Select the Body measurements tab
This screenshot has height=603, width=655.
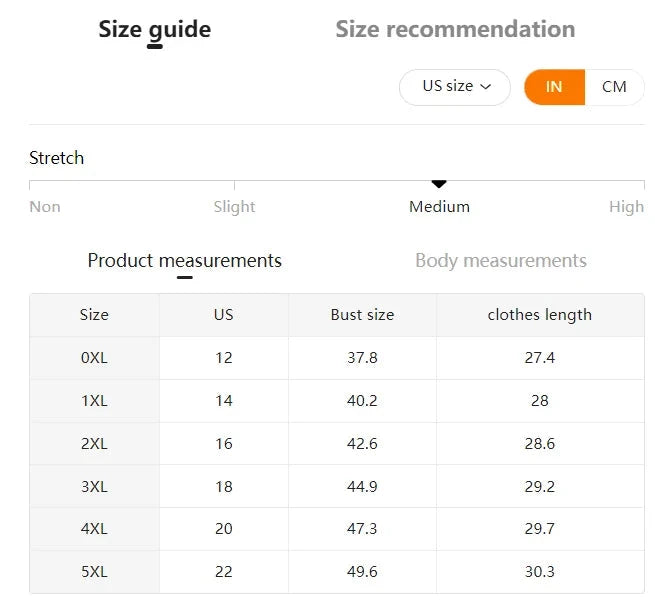(x=500, y=261)
